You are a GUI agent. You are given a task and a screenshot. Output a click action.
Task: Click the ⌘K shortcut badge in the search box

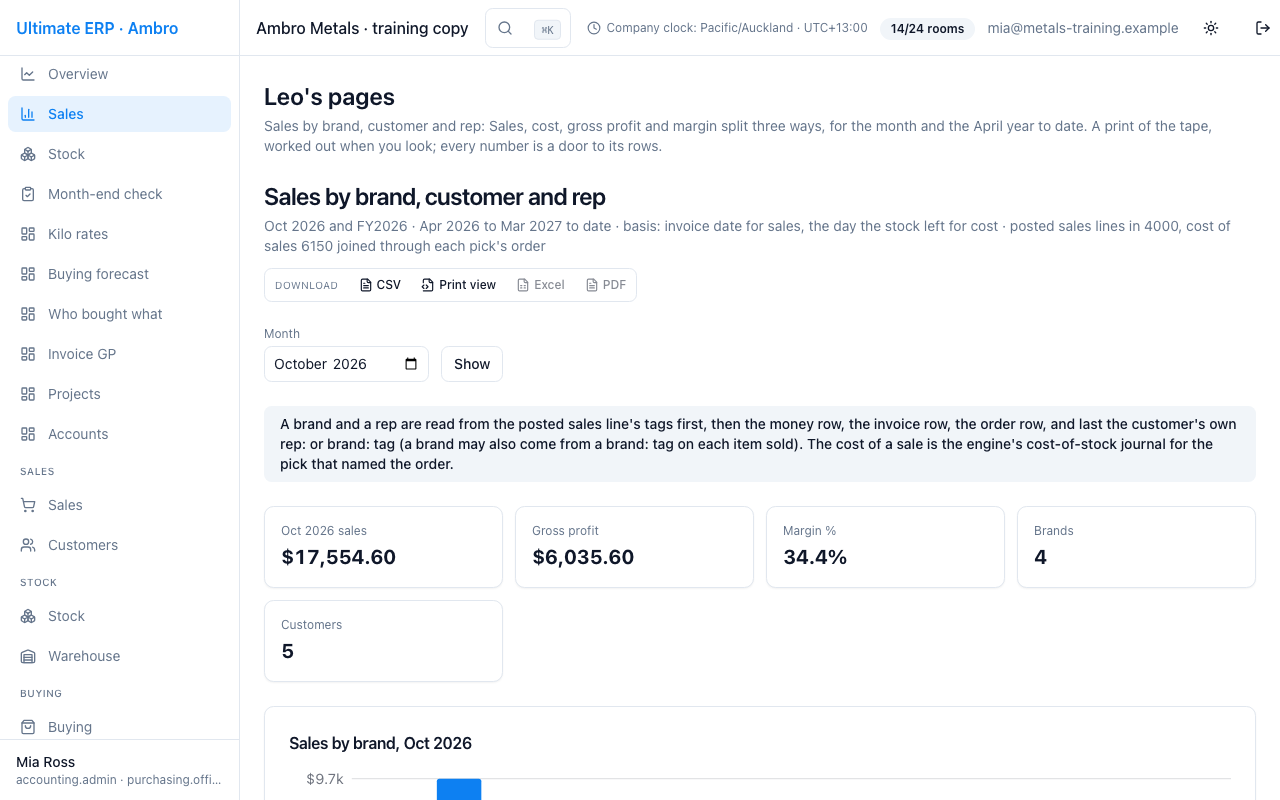tap(547, 29)
